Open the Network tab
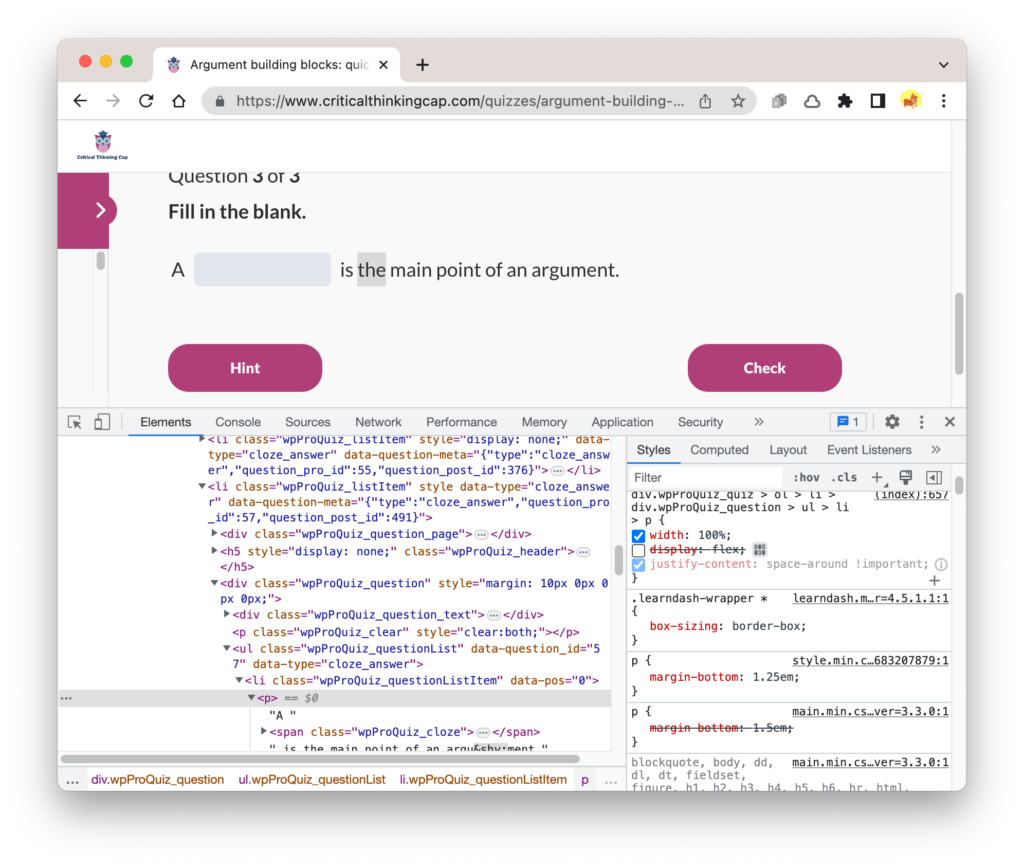The width and height of the screenshot is (1024, 867). 379,422
